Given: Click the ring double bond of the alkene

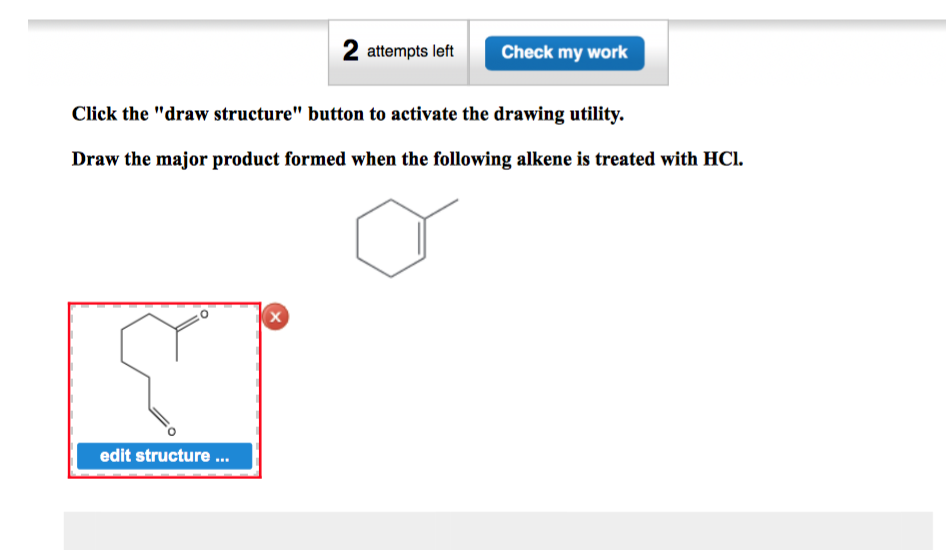Looking at the screenshot, I should pyautogui.click(x=422, y=239).
